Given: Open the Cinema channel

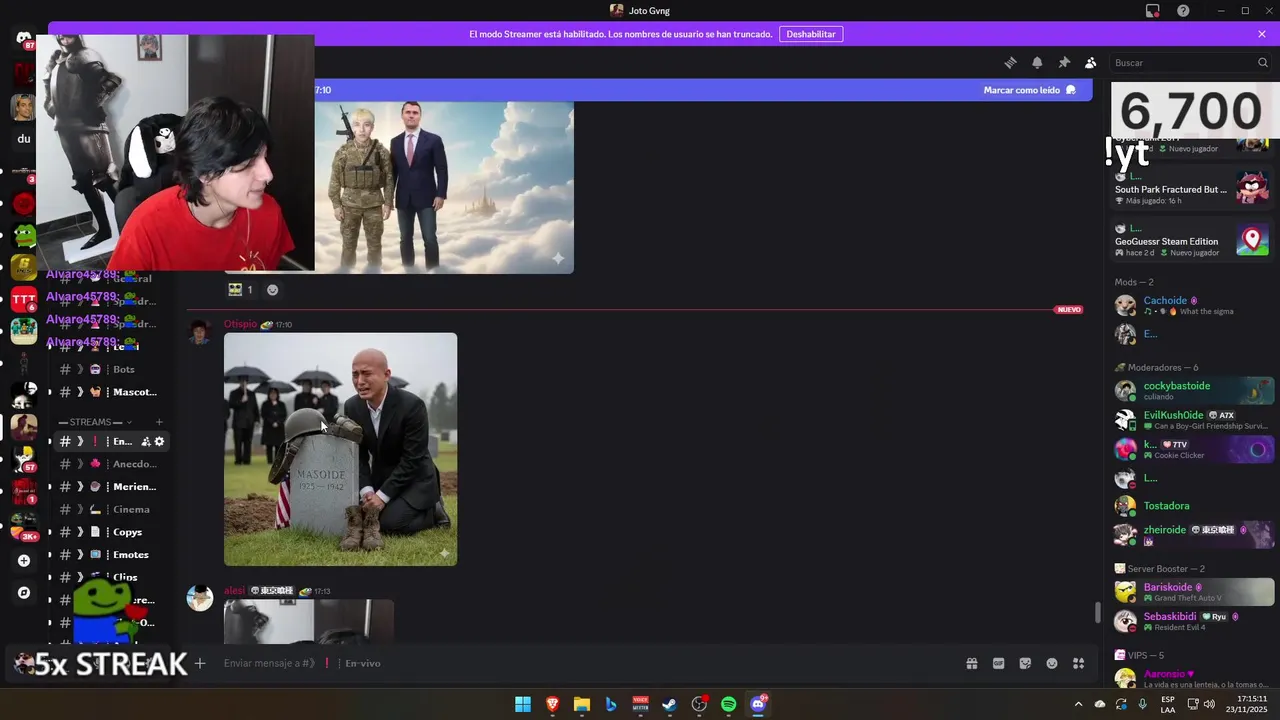Looking at the screenshot, I should point(110,509).
